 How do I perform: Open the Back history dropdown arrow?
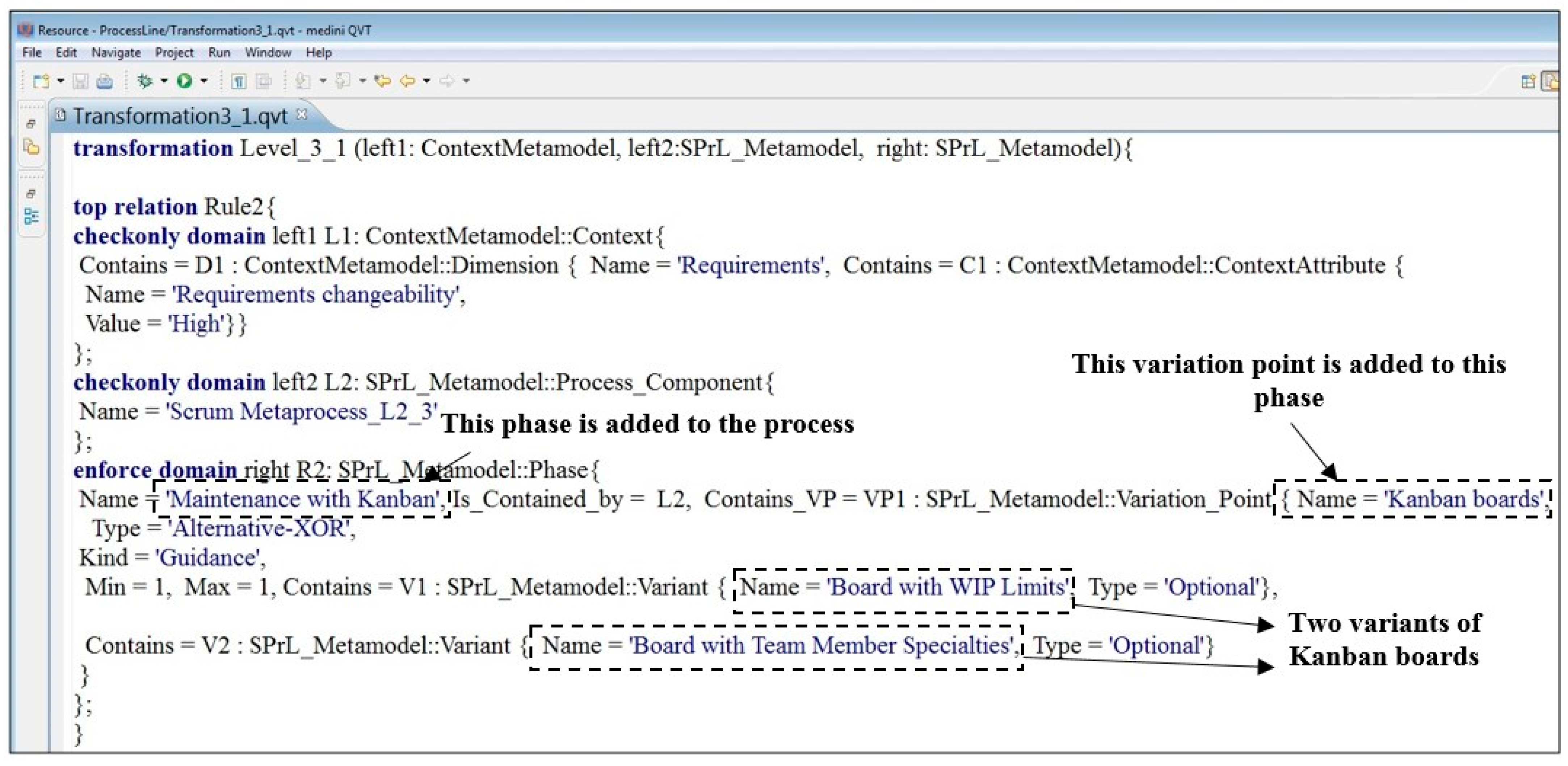427,81
